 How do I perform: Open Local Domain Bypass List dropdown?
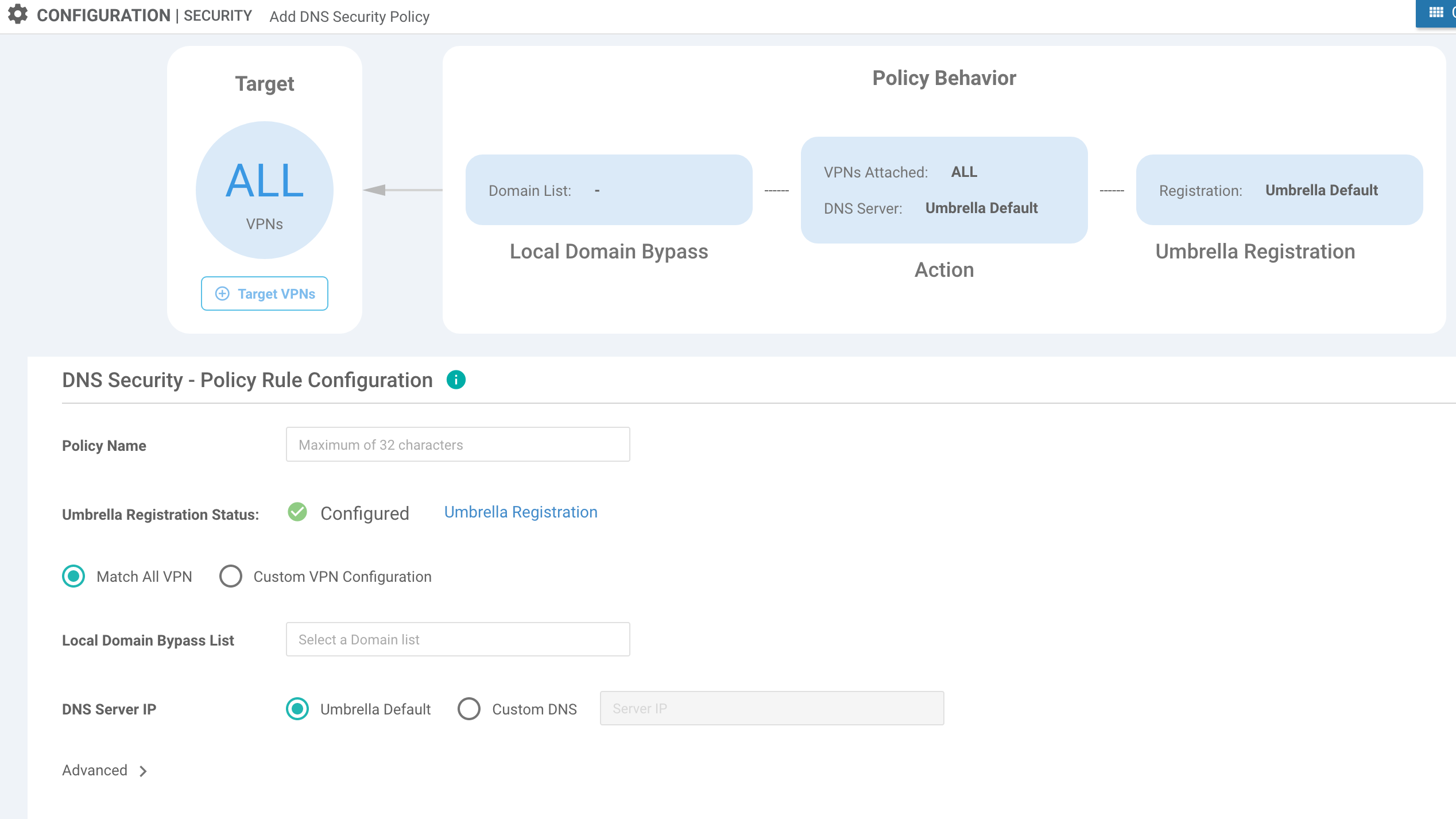coord(458,639)
